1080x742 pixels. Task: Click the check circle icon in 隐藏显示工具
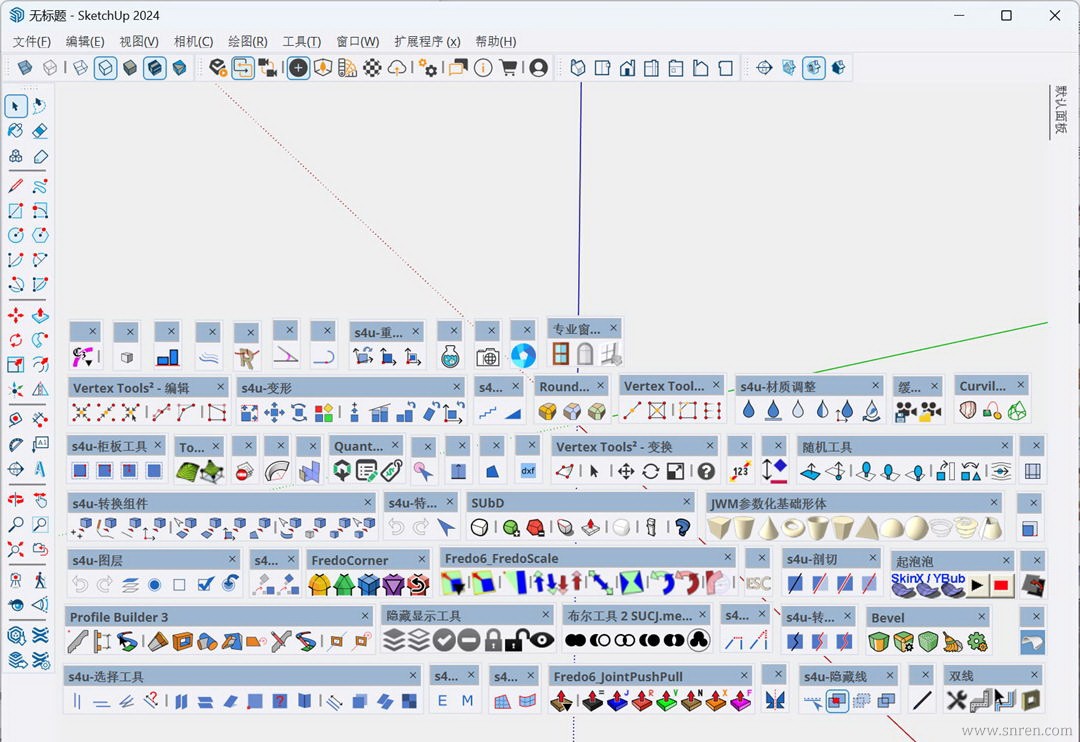click(444, 640)
